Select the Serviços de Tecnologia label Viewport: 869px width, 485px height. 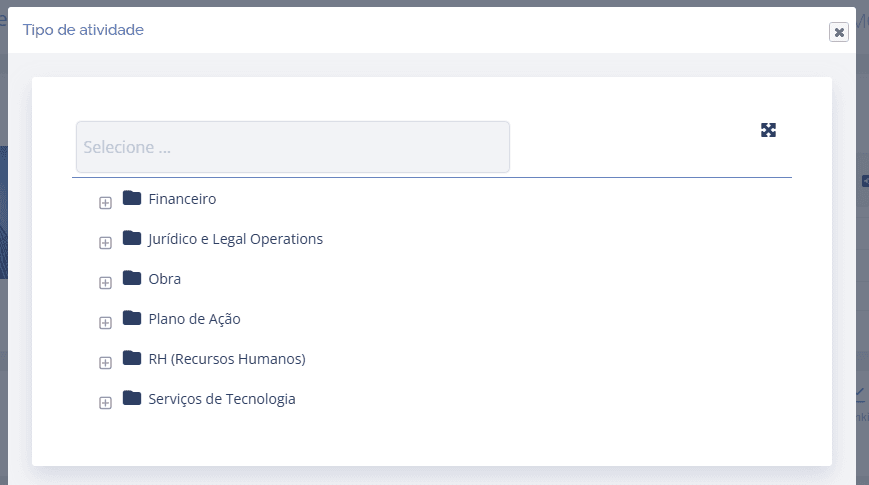click(x=222, y=399)
